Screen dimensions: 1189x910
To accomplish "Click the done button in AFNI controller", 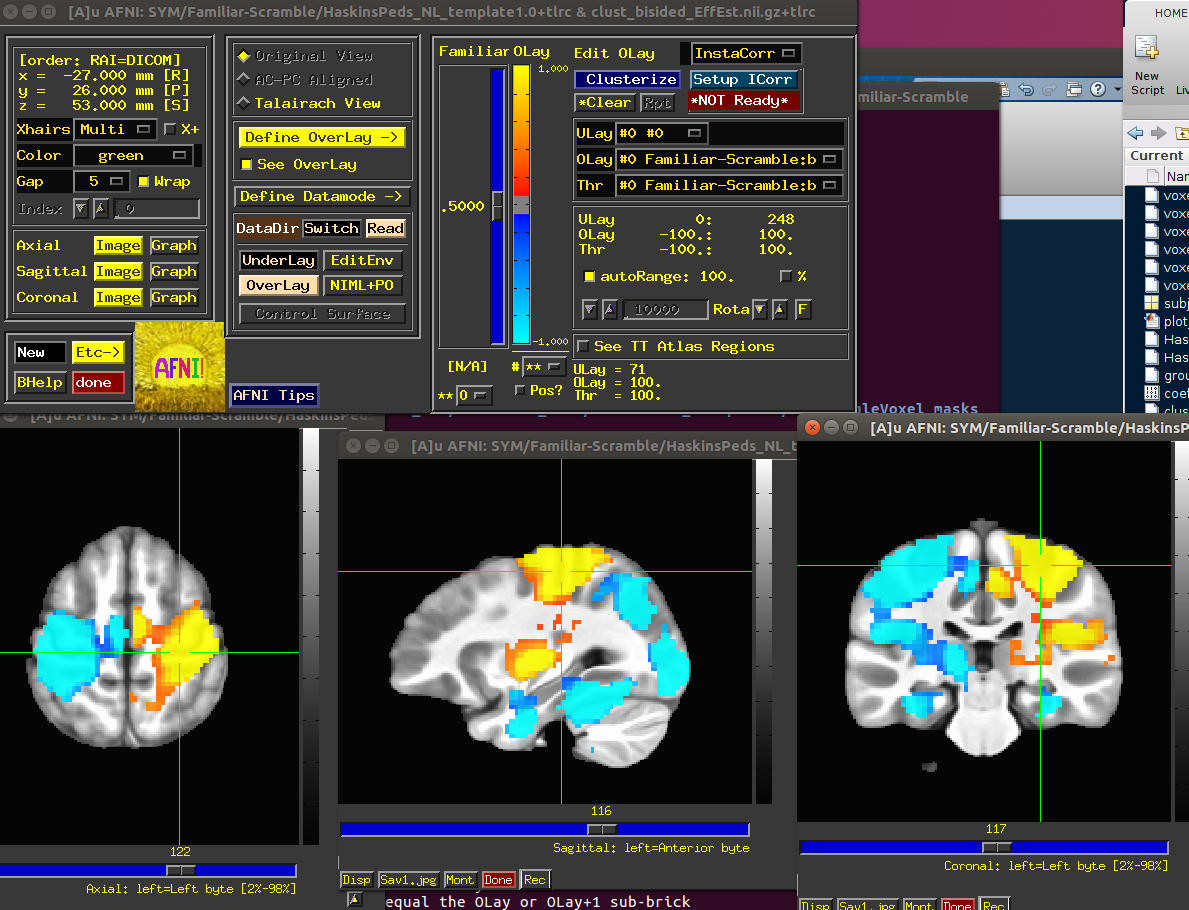I will (98, 383).
